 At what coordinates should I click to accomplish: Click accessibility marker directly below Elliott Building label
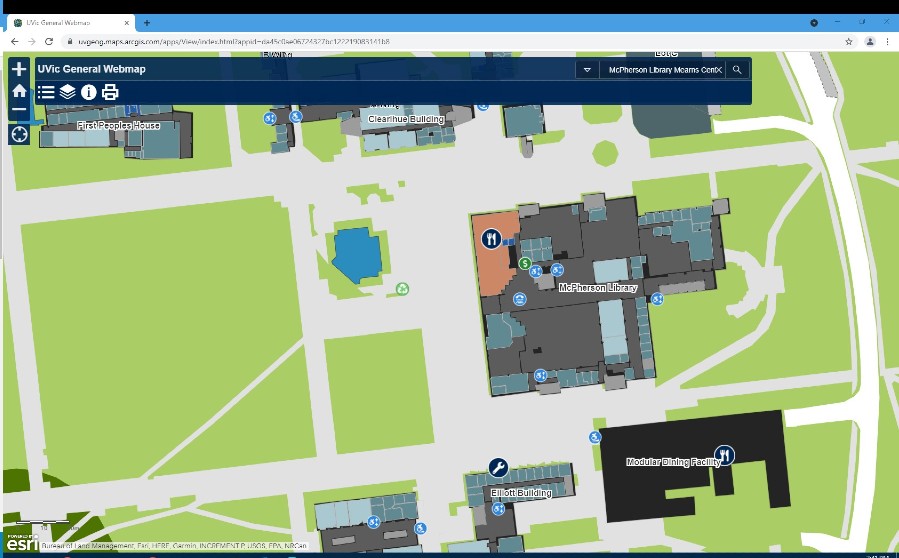[498, 508]
